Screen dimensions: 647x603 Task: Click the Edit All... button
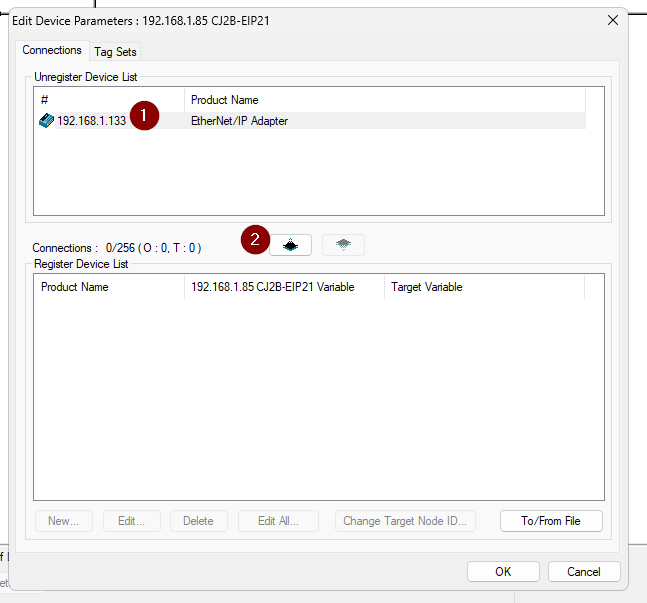[x=278, y=521]
